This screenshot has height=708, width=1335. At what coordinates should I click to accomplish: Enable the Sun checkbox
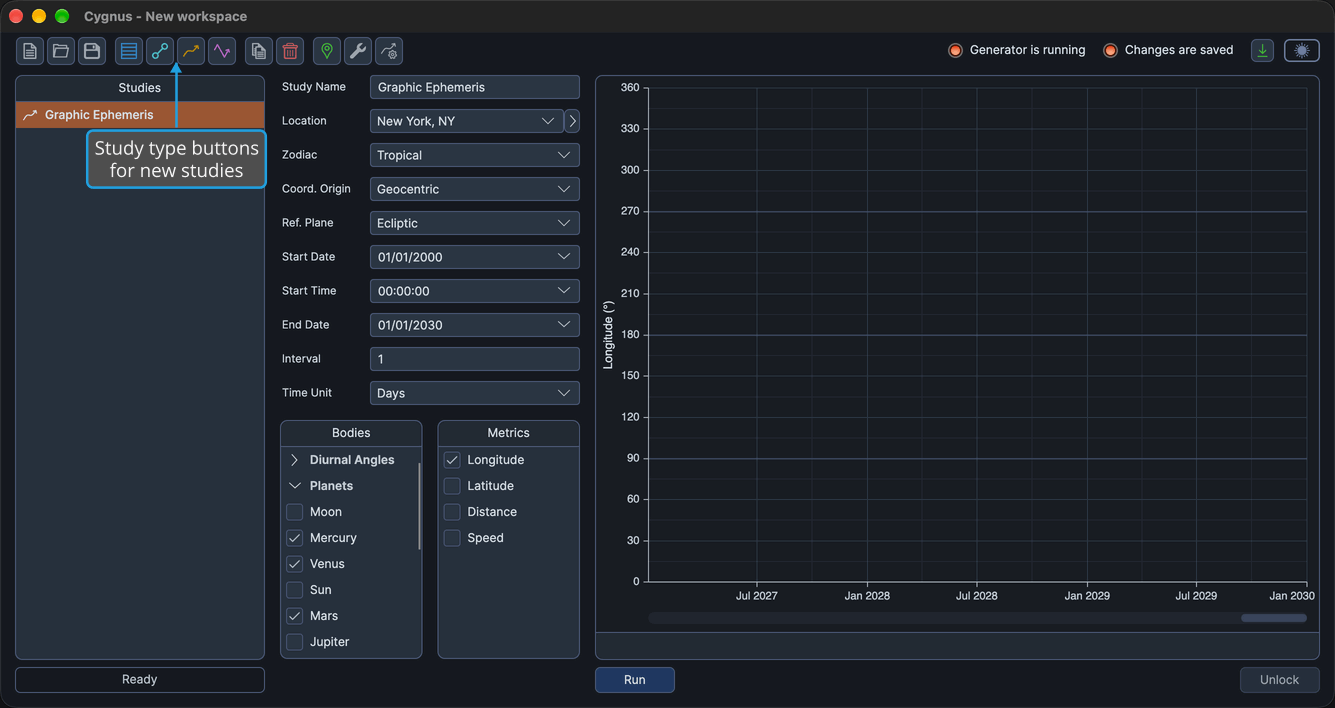295,590
